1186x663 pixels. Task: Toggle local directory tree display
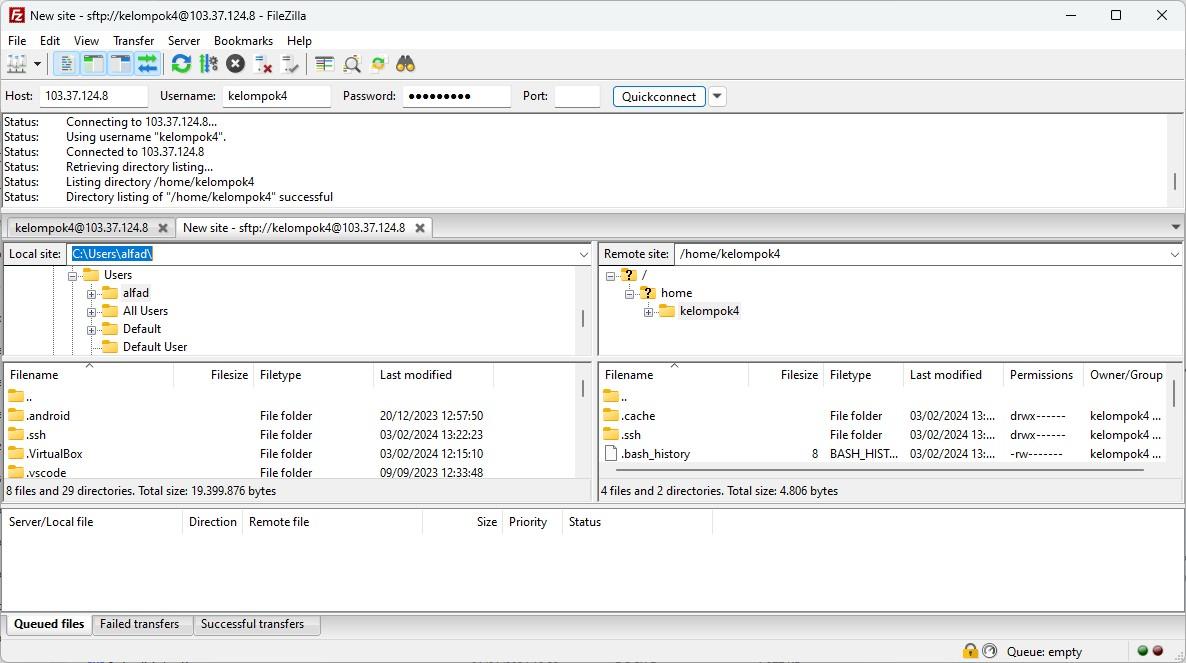pos(94,64)
